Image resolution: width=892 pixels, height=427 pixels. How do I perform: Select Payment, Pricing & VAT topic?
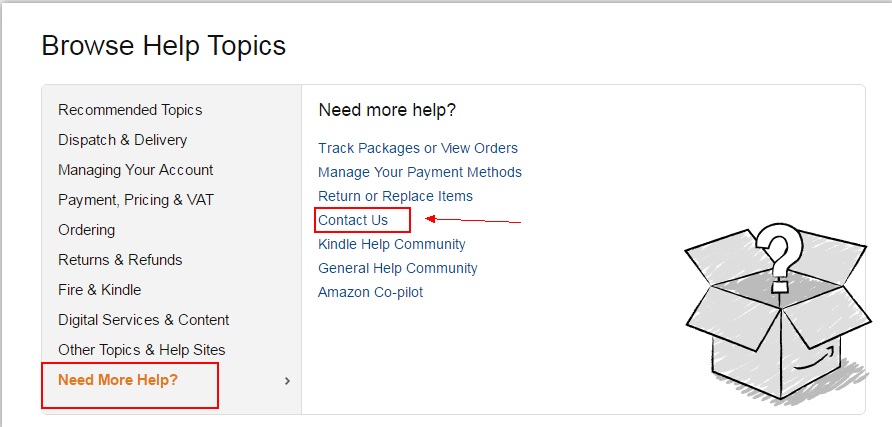[x=136, y=200]
